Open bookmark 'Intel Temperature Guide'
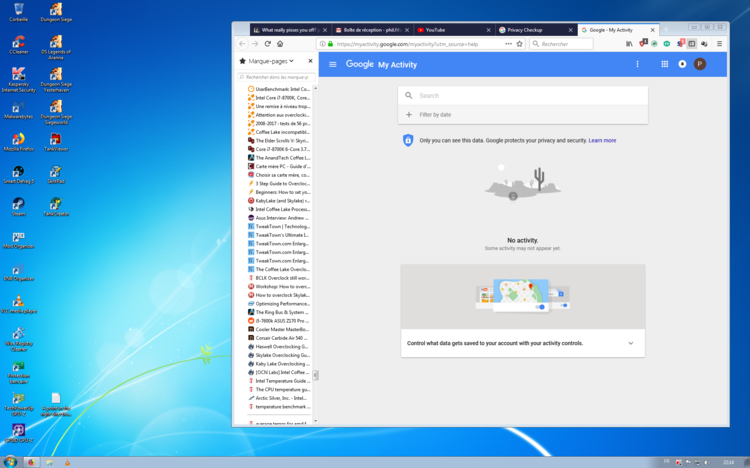 pos(279,381)
